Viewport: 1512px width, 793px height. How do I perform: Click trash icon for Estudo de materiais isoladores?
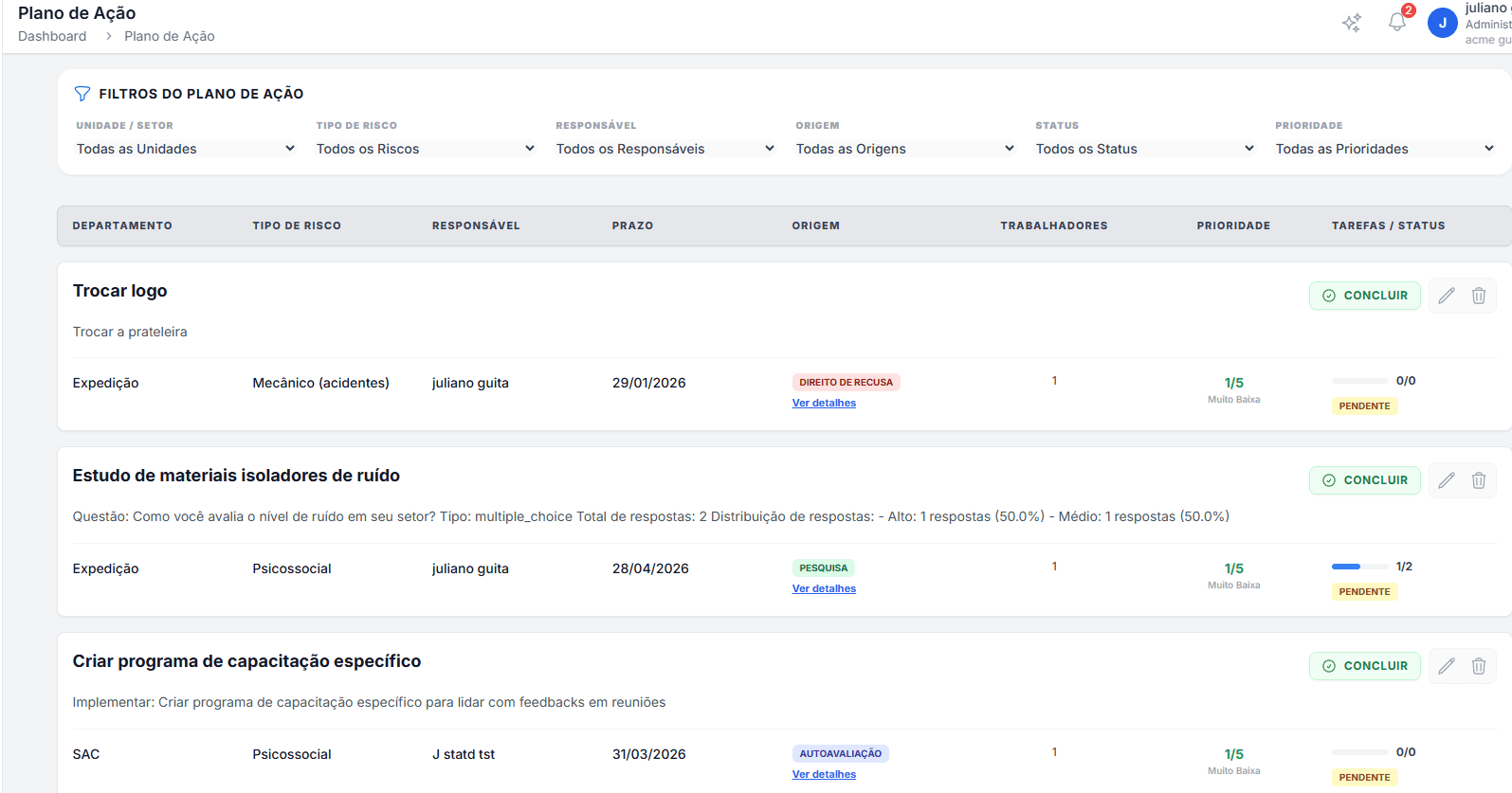point(1478,480)
